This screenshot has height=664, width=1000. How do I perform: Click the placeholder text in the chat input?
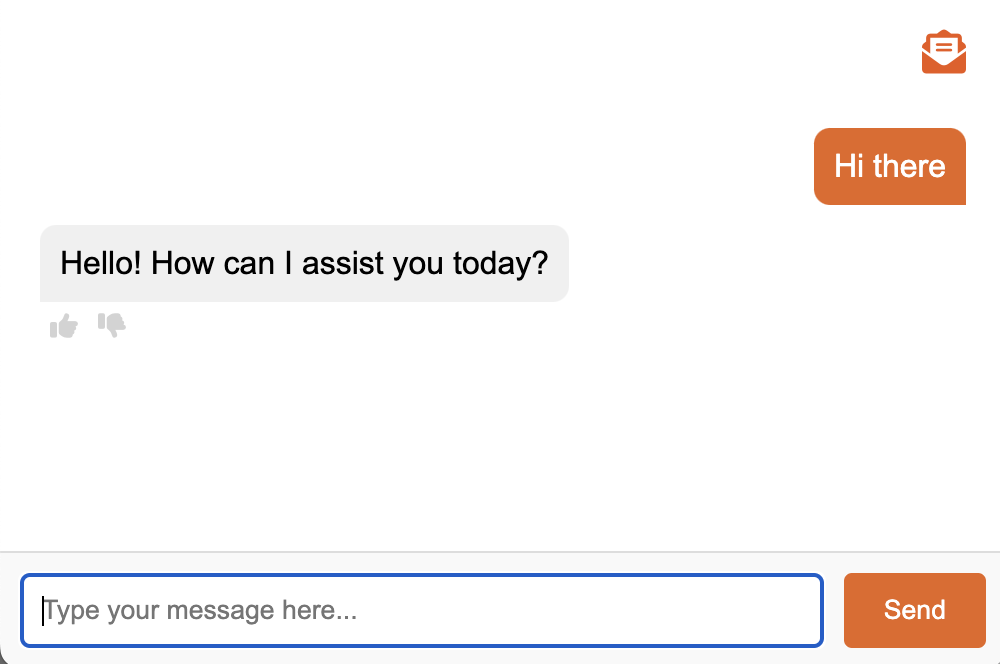(200, 610)
